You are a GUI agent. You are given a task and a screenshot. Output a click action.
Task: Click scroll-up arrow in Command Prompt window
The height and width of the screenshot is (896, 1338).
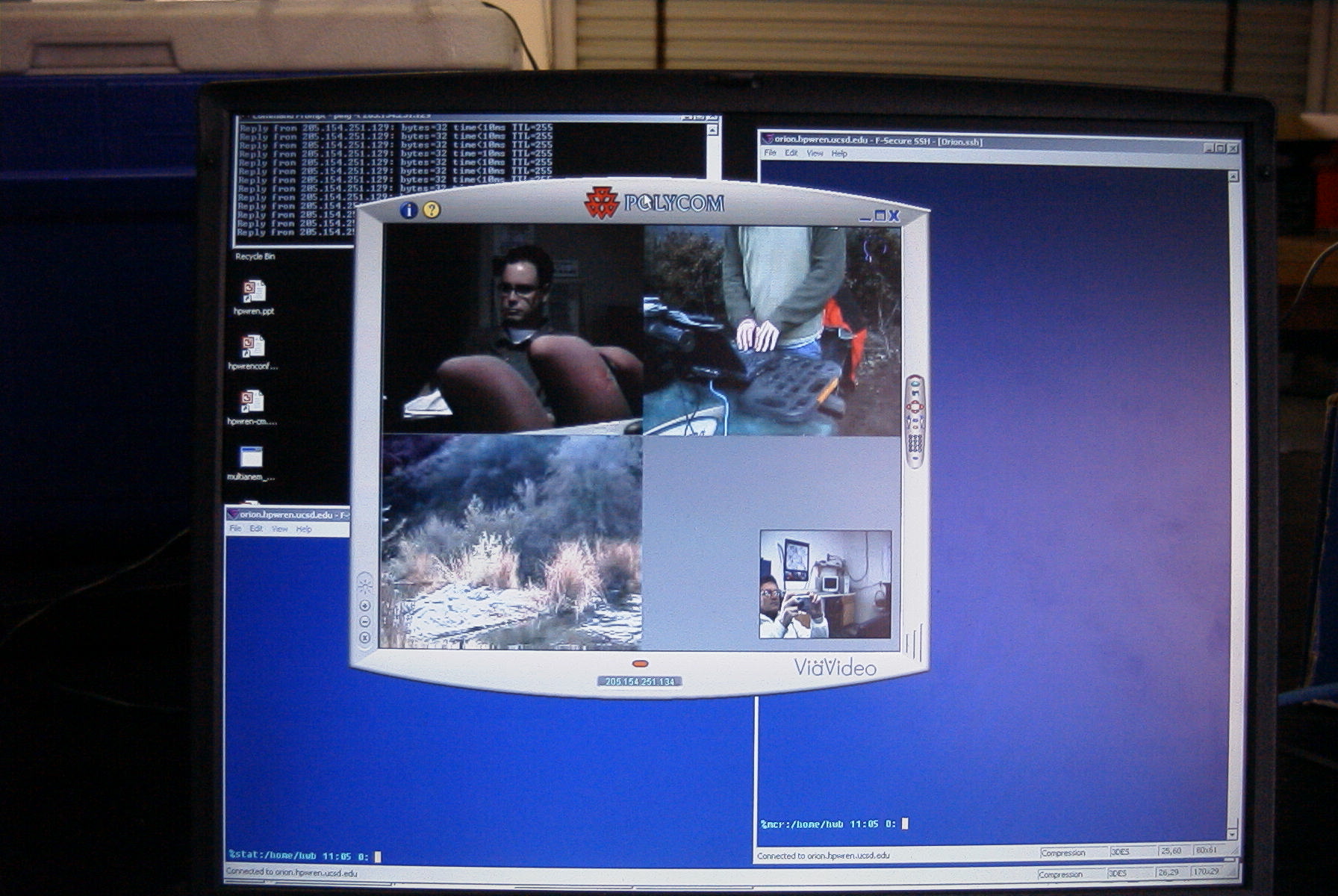712,129
